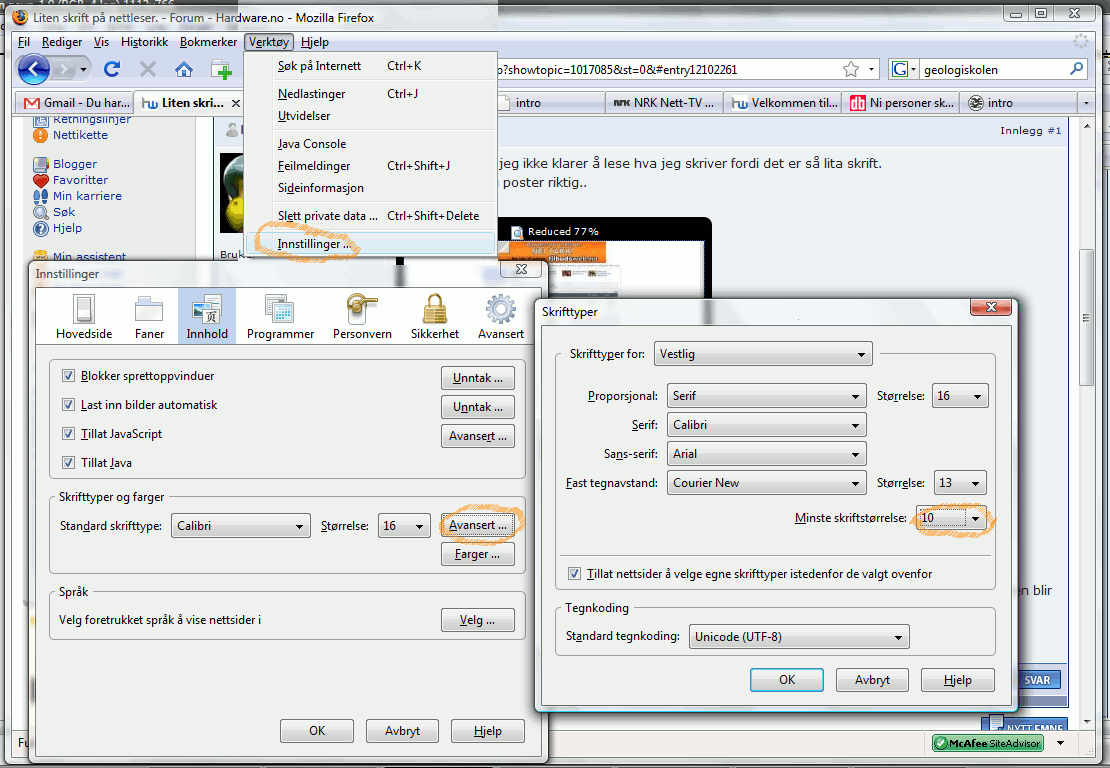This screenshot has width=1110, height=768.
Task: Open the fixed-width Størrelse 13 dropdown
Action: click(x=960, y=483)
